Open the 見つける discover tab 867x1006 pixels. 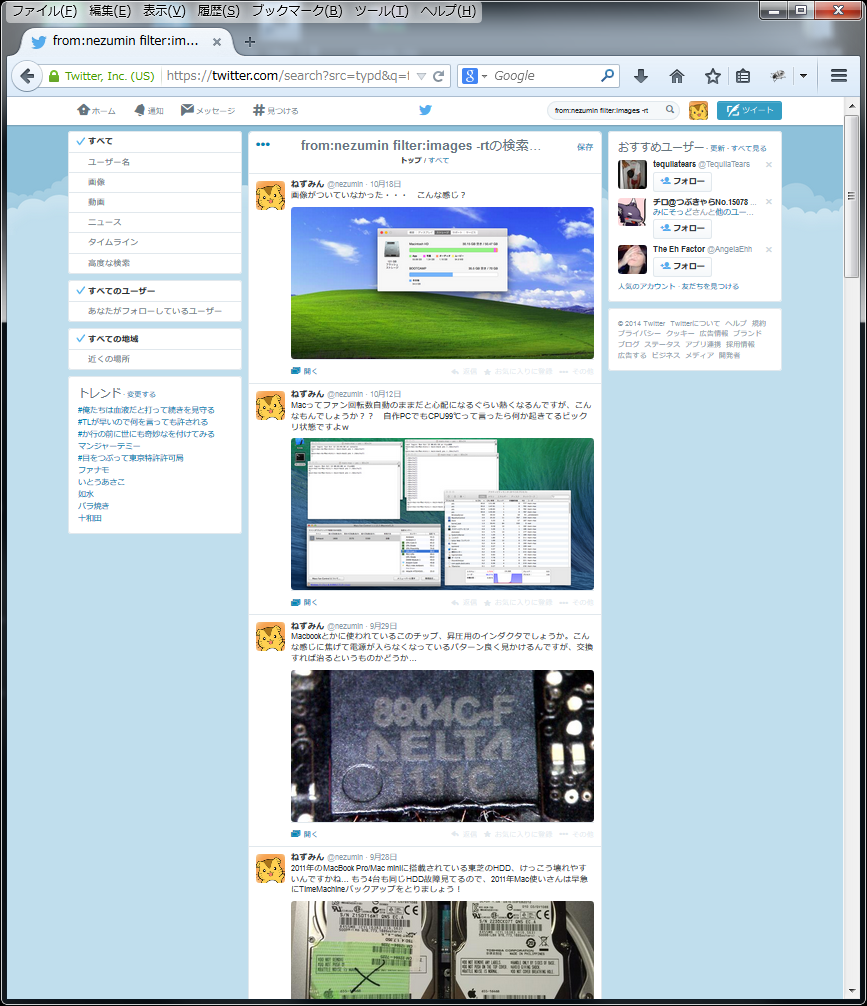point(276,110)
